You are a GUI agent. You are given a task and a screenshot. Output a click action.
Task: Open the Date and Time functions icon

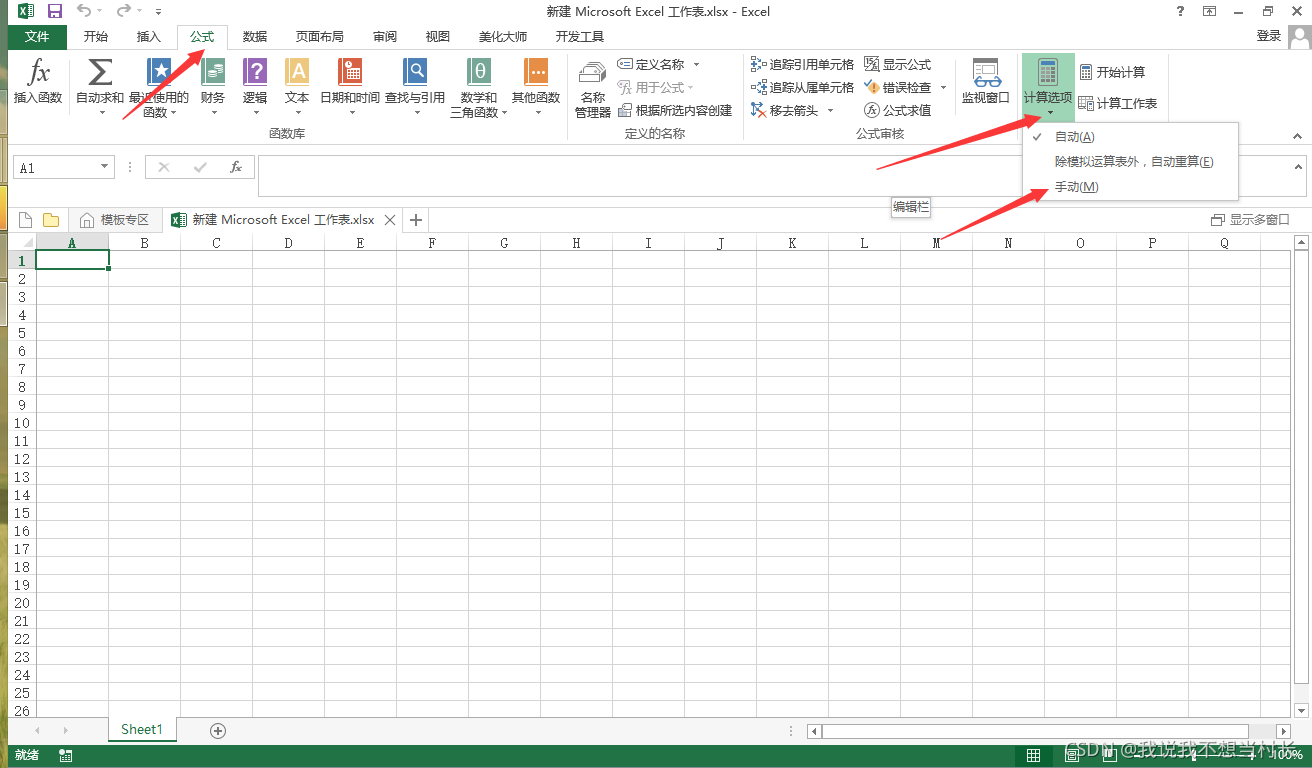[350, 73]
